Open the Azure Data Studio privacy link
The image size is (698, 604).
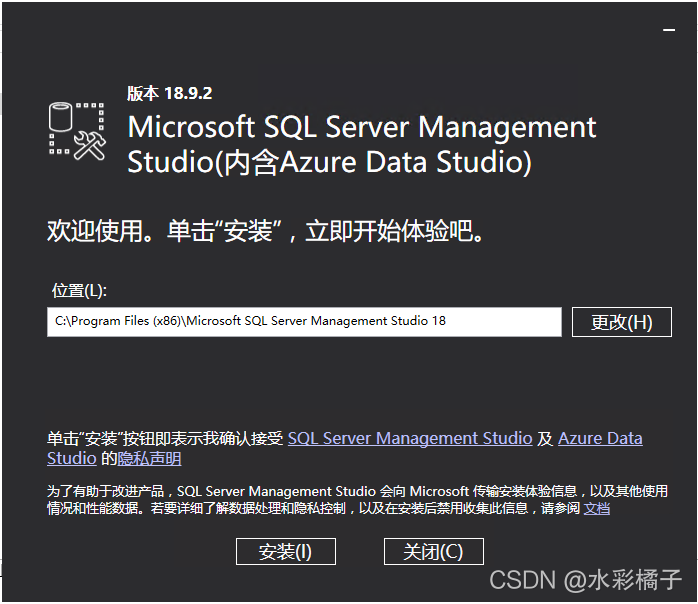tap(600, 438)
